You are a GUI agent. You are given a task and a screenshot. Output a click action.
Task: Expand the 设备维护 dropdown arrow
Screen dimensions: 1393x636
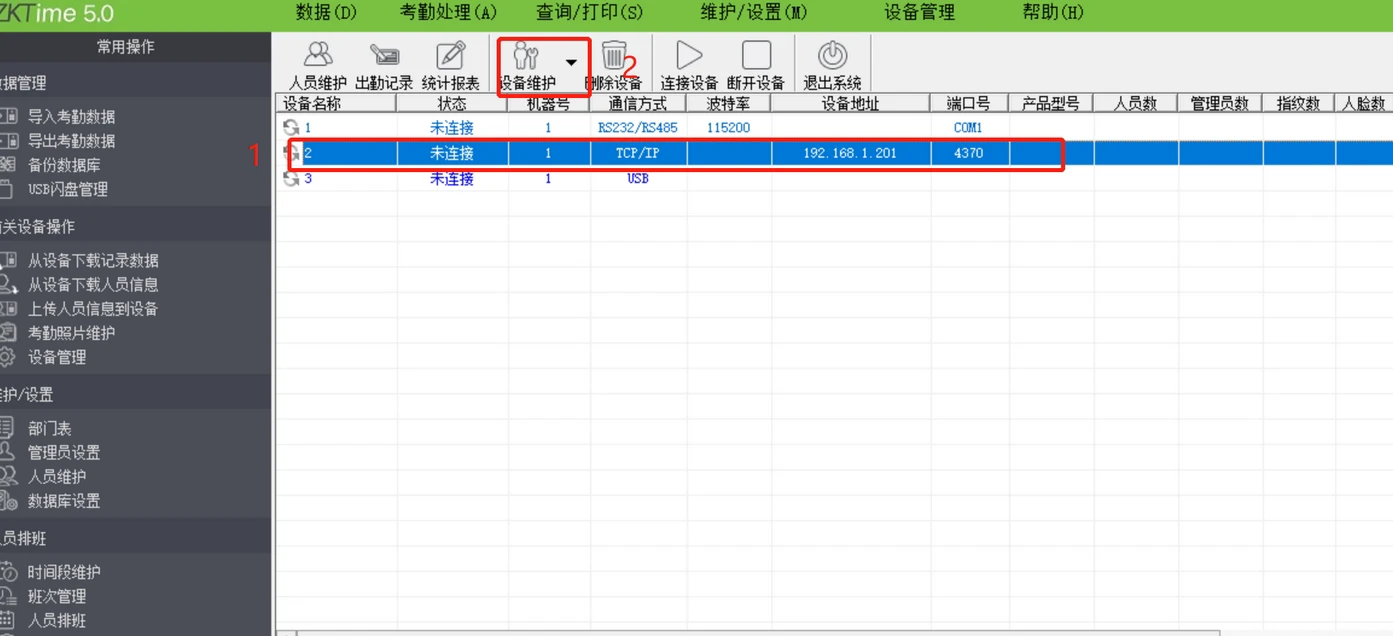[571, 62]
